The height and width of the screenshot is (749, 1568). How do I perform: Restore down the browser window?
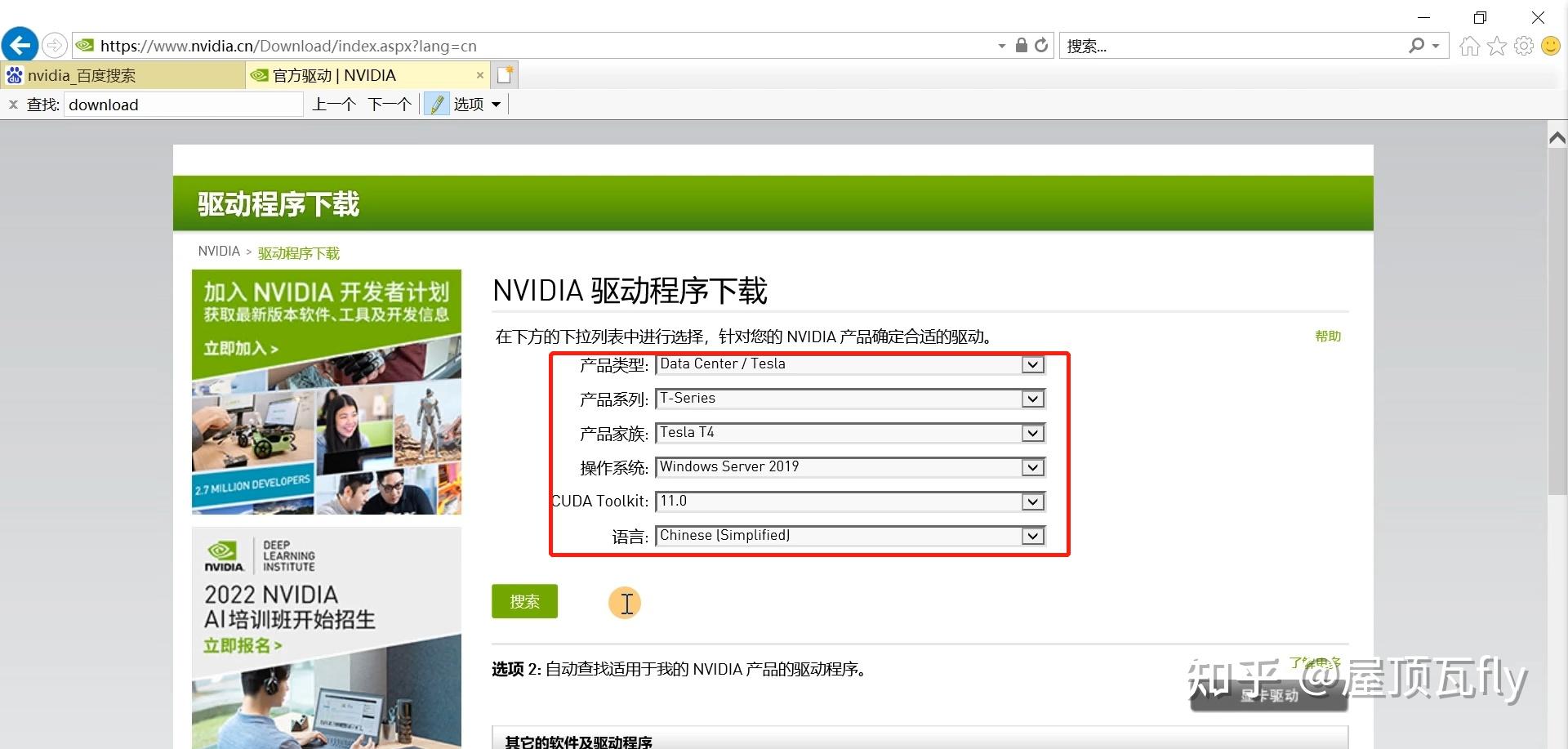pyautogui.click(x=1481, y=17)
